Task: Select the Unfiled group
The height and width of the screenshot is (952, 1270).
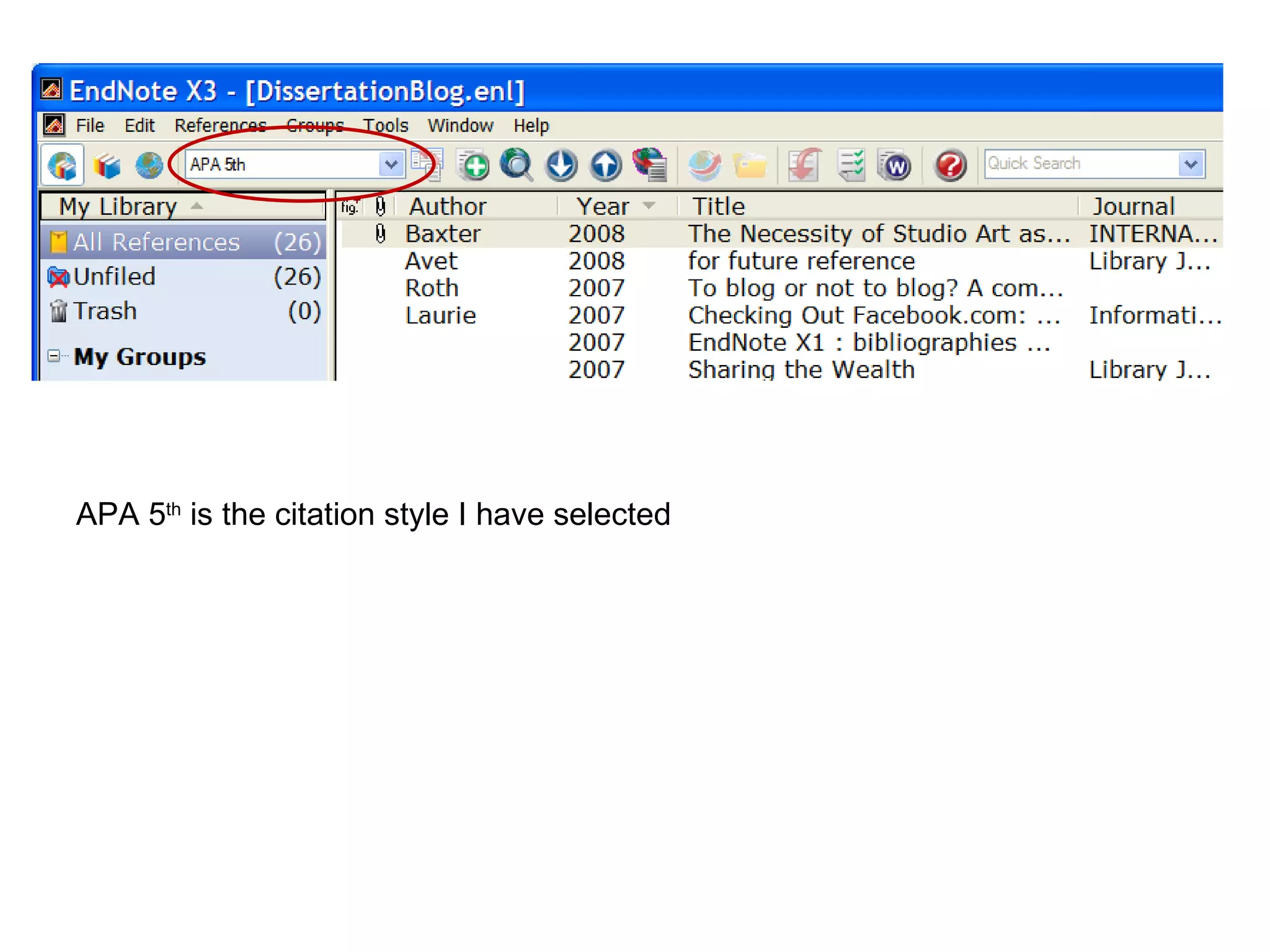Action: point(184,276)
